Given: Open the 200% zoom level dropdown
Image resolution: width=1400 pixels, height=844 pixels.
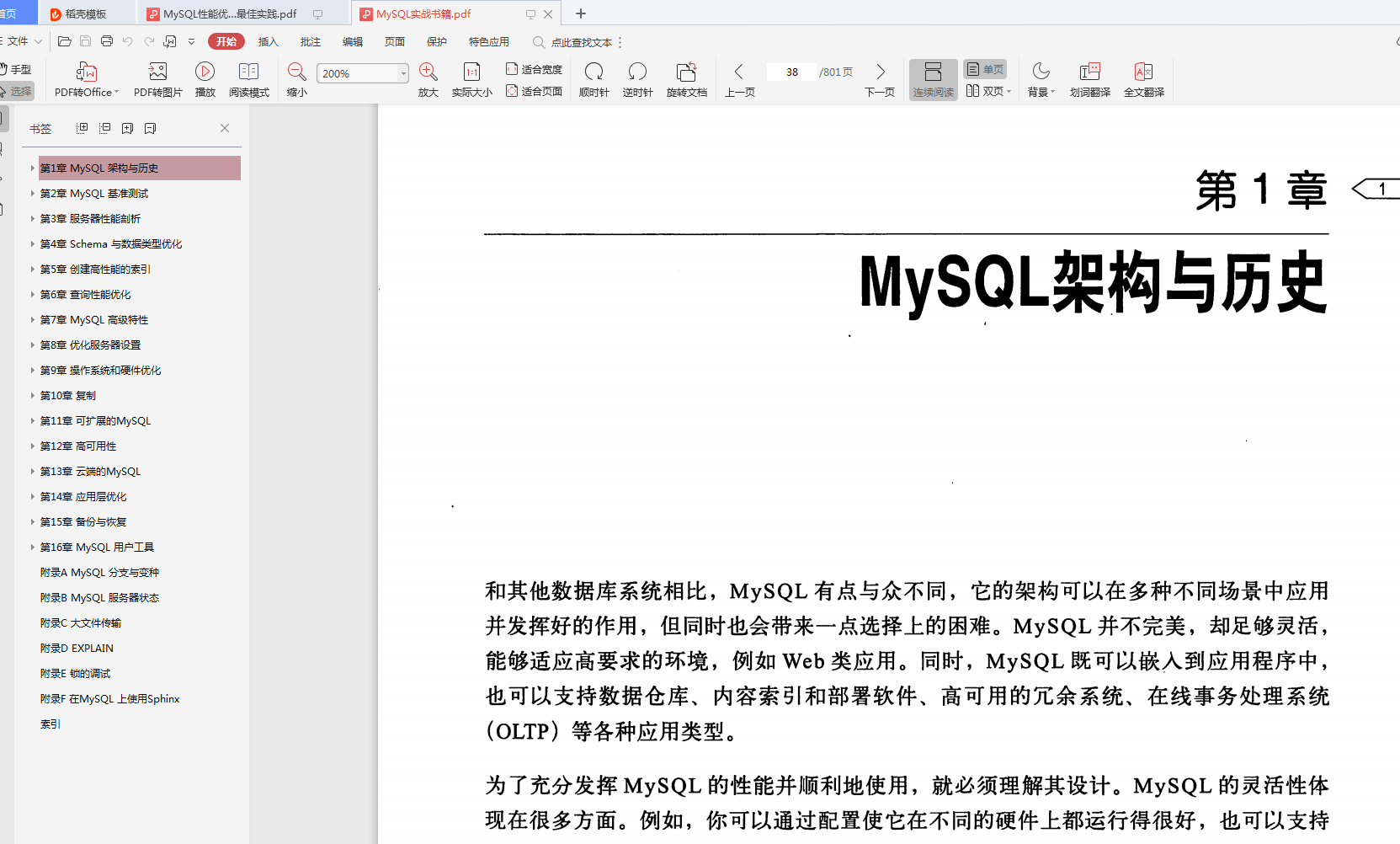Looking at the screenshot, I should pos(402,73).
